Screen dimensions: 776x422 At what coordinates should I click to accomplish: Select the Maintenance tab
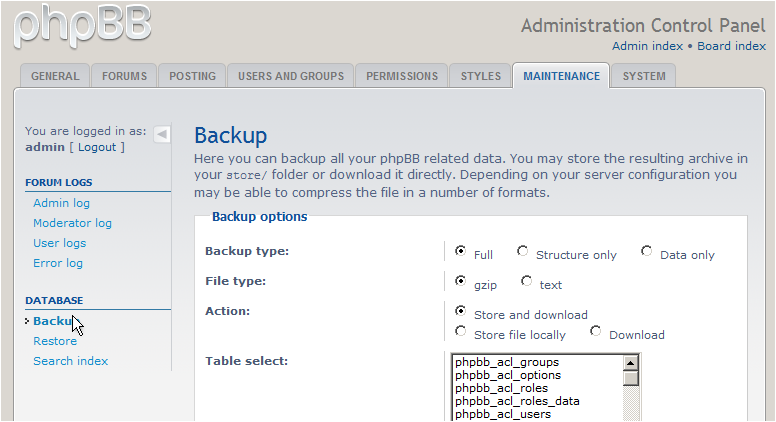point(561,76)
